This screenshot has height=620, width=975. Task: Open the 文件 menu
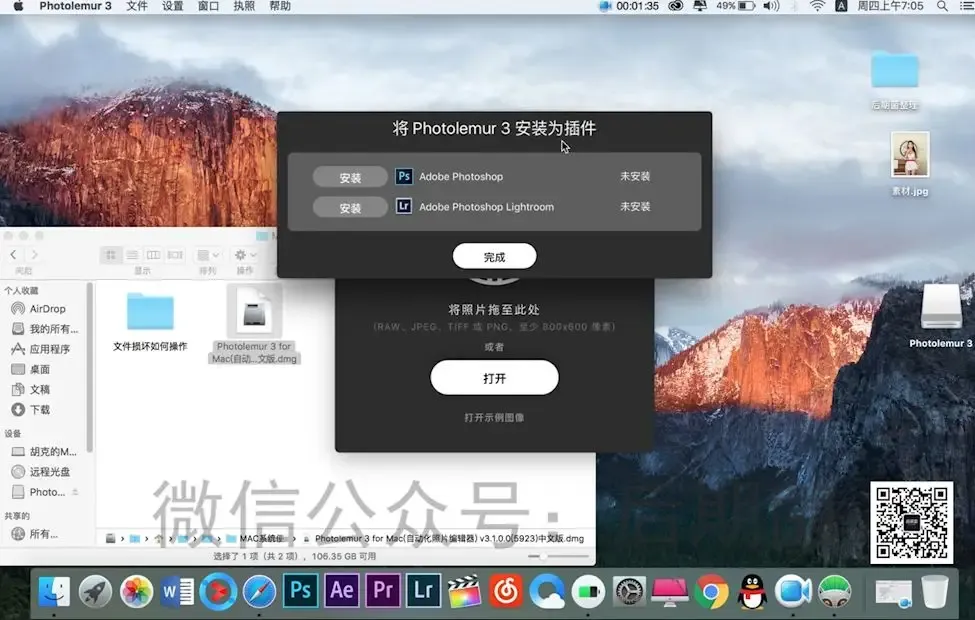click(137, 6)
